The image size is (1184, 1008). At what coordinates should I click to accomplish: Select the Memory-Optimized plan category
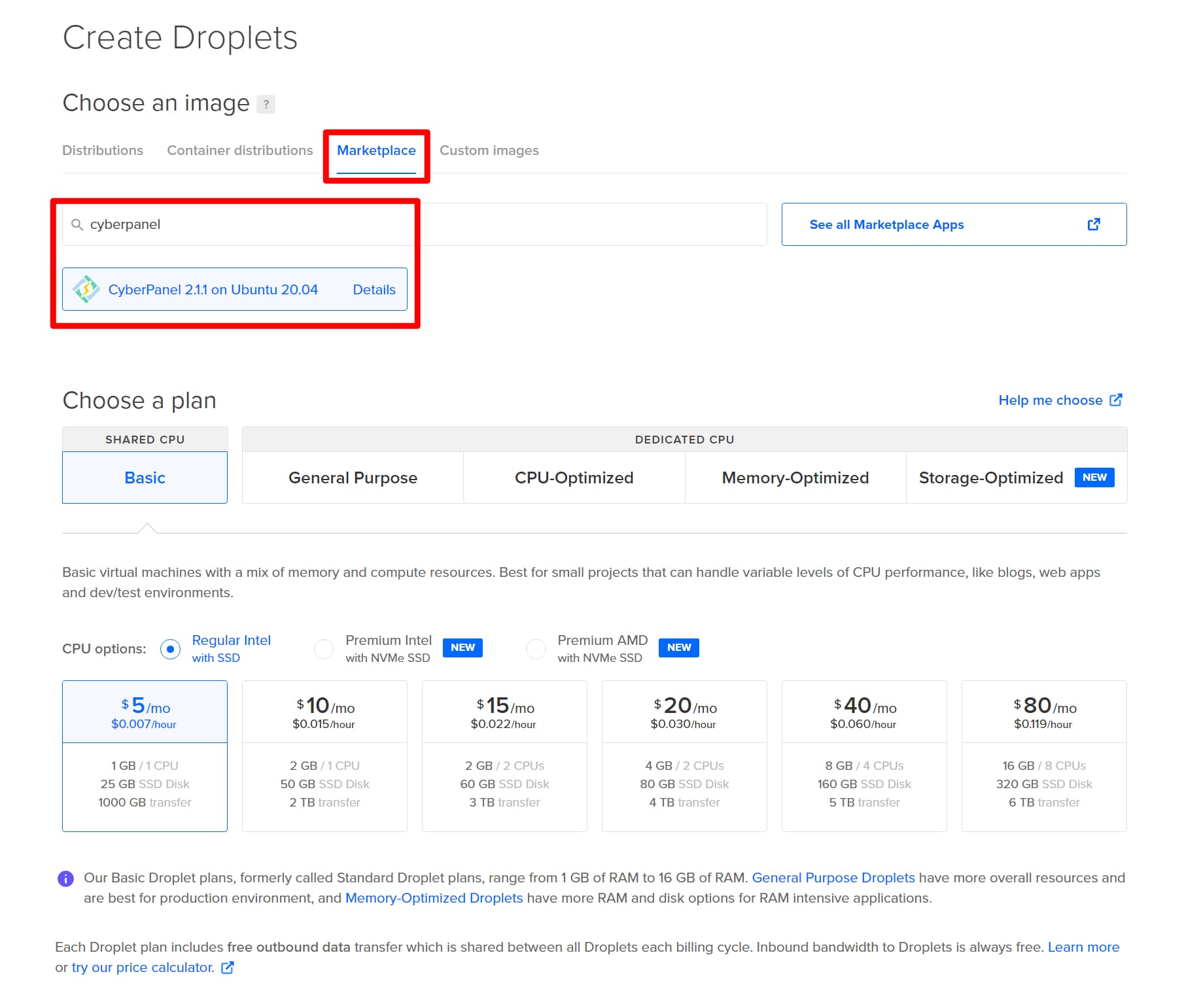point(795,478)
